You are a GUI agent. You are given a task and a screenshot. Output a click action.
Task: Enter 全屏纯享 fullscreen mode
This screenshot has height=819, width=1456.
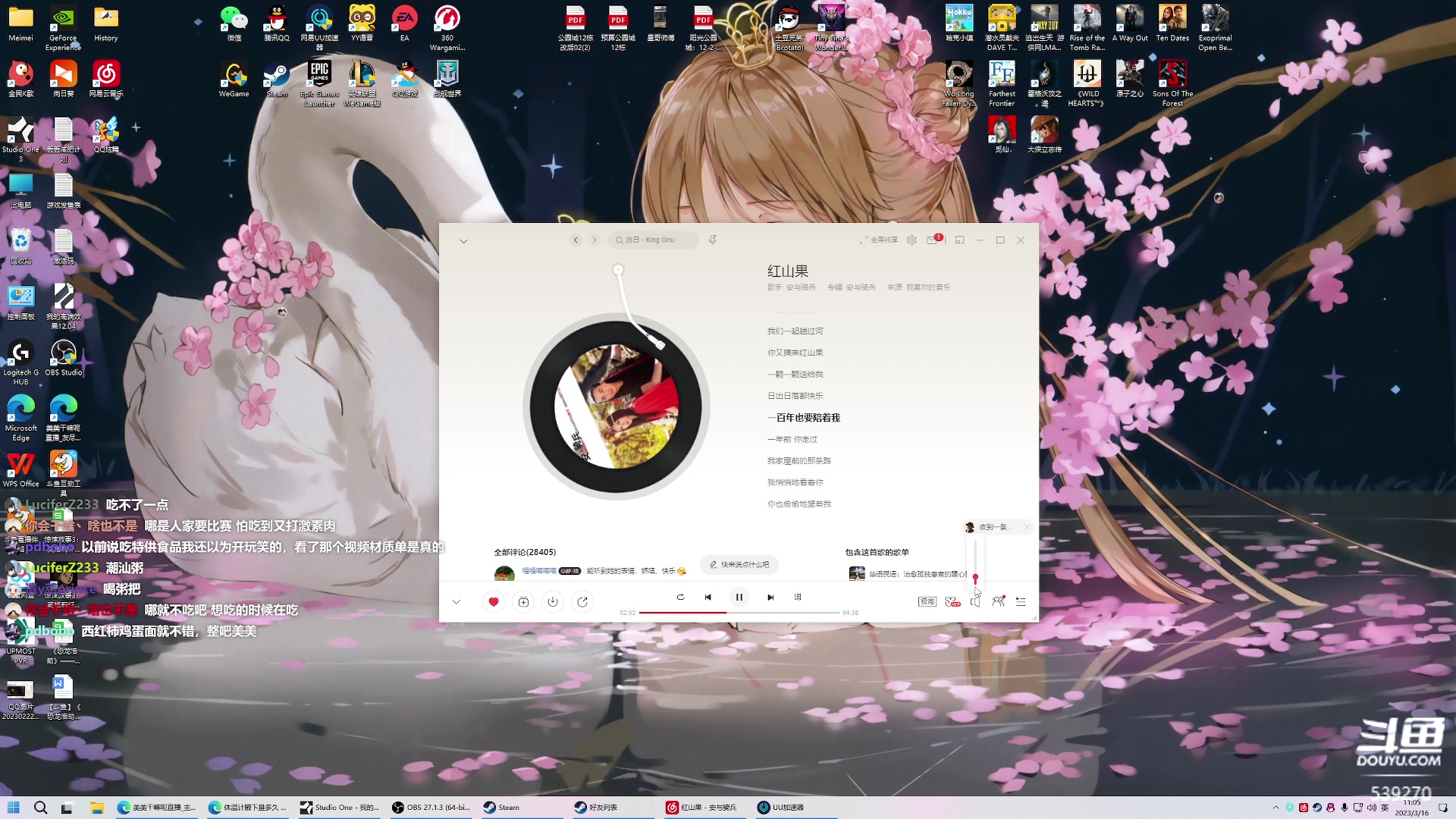click(879, 240)
